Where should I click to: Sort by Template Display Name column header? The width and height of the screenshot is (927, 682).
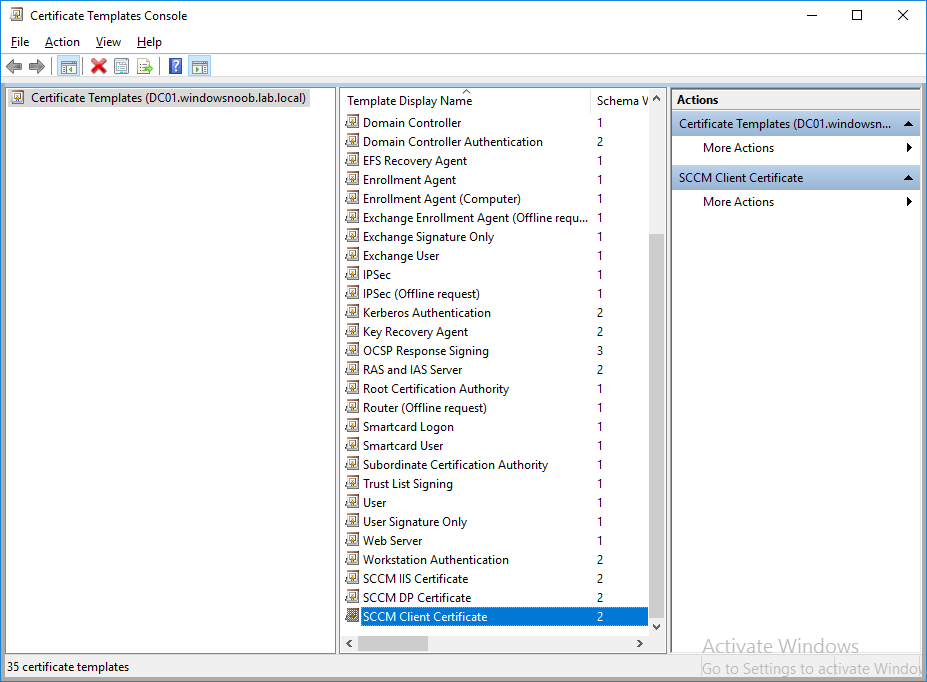point(466,100)
